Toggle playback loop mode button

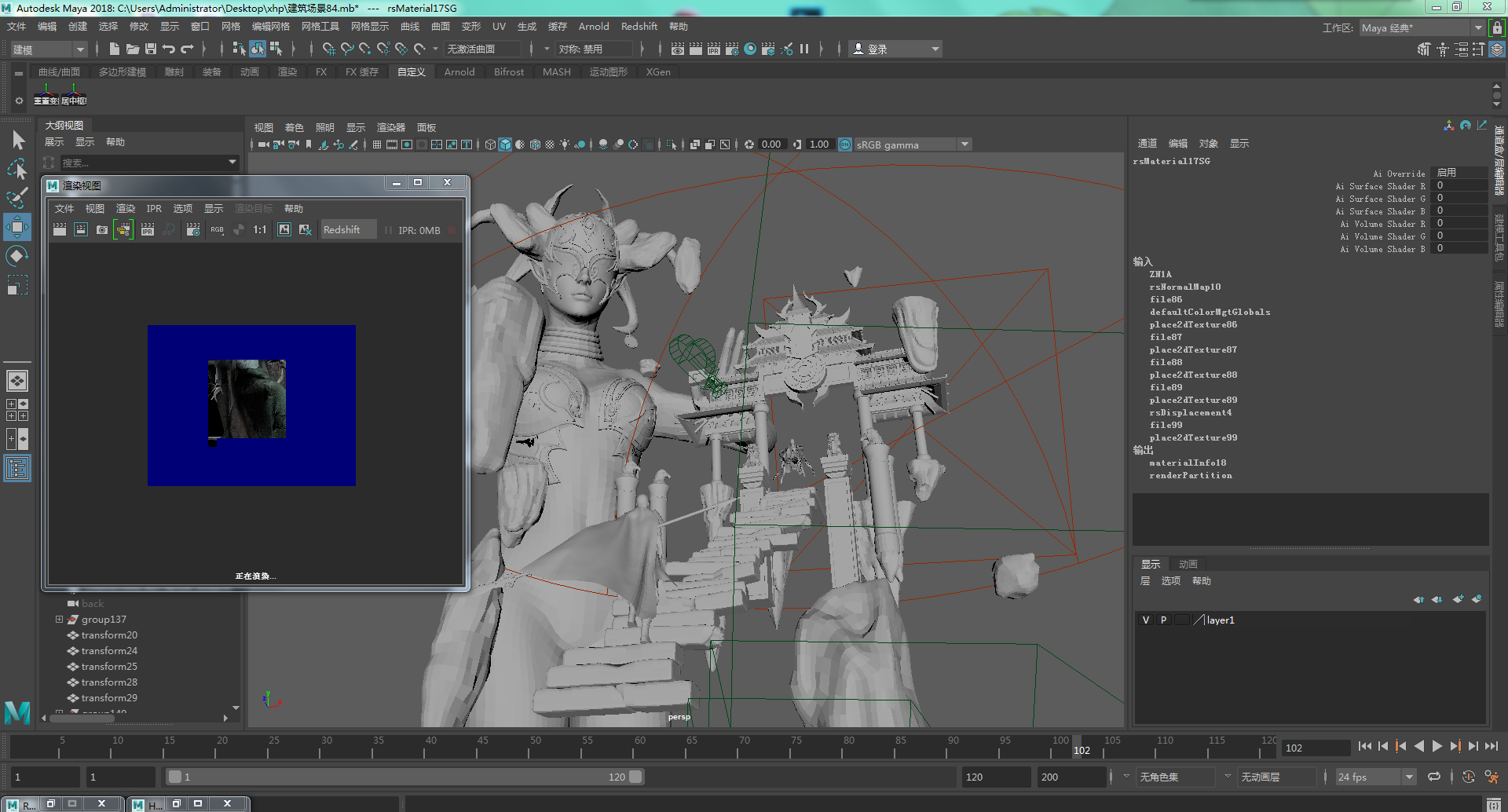click(1434, 777)
